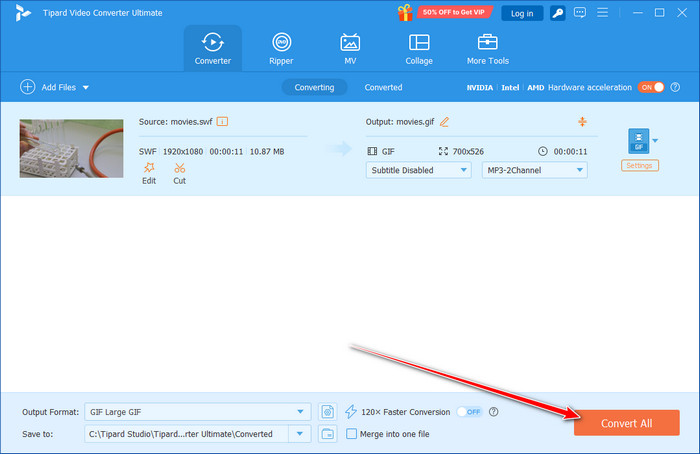Switch to the Ripper tab
Image resolution: width=700 pixels, height=454 pixels.
click(281, 49)
